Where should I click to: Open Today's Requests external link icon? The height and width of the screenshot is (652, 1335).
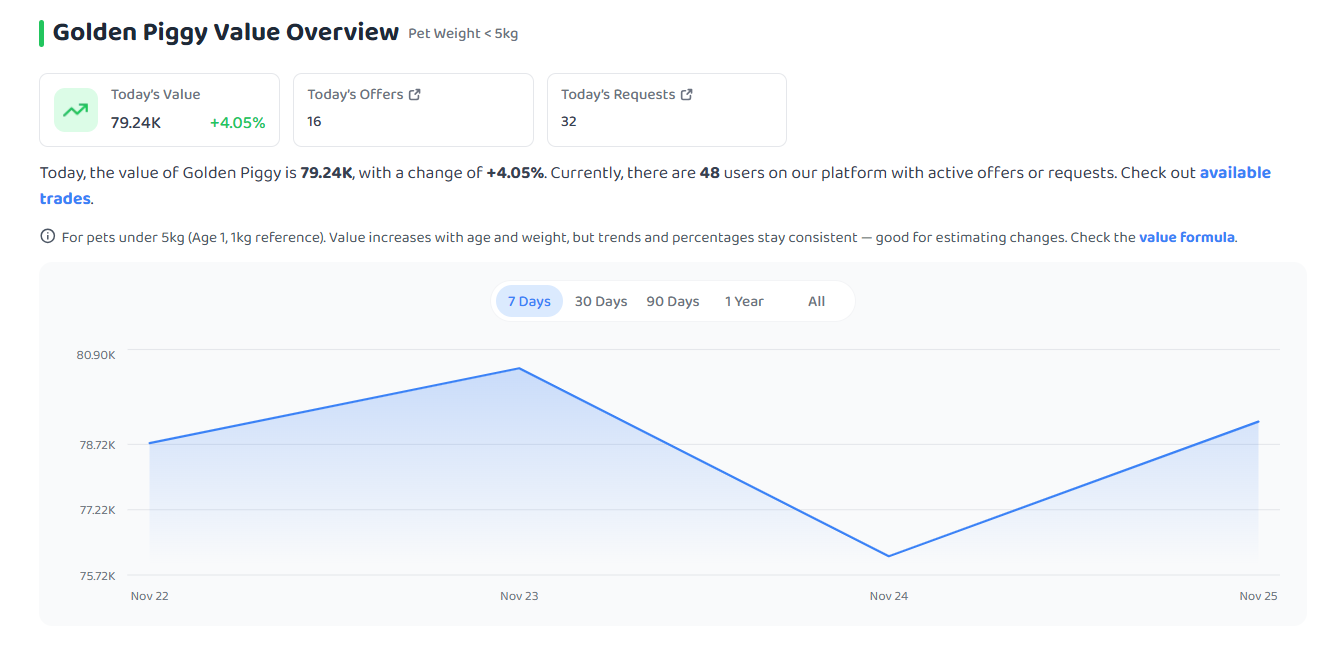click(x=687, y=94)
